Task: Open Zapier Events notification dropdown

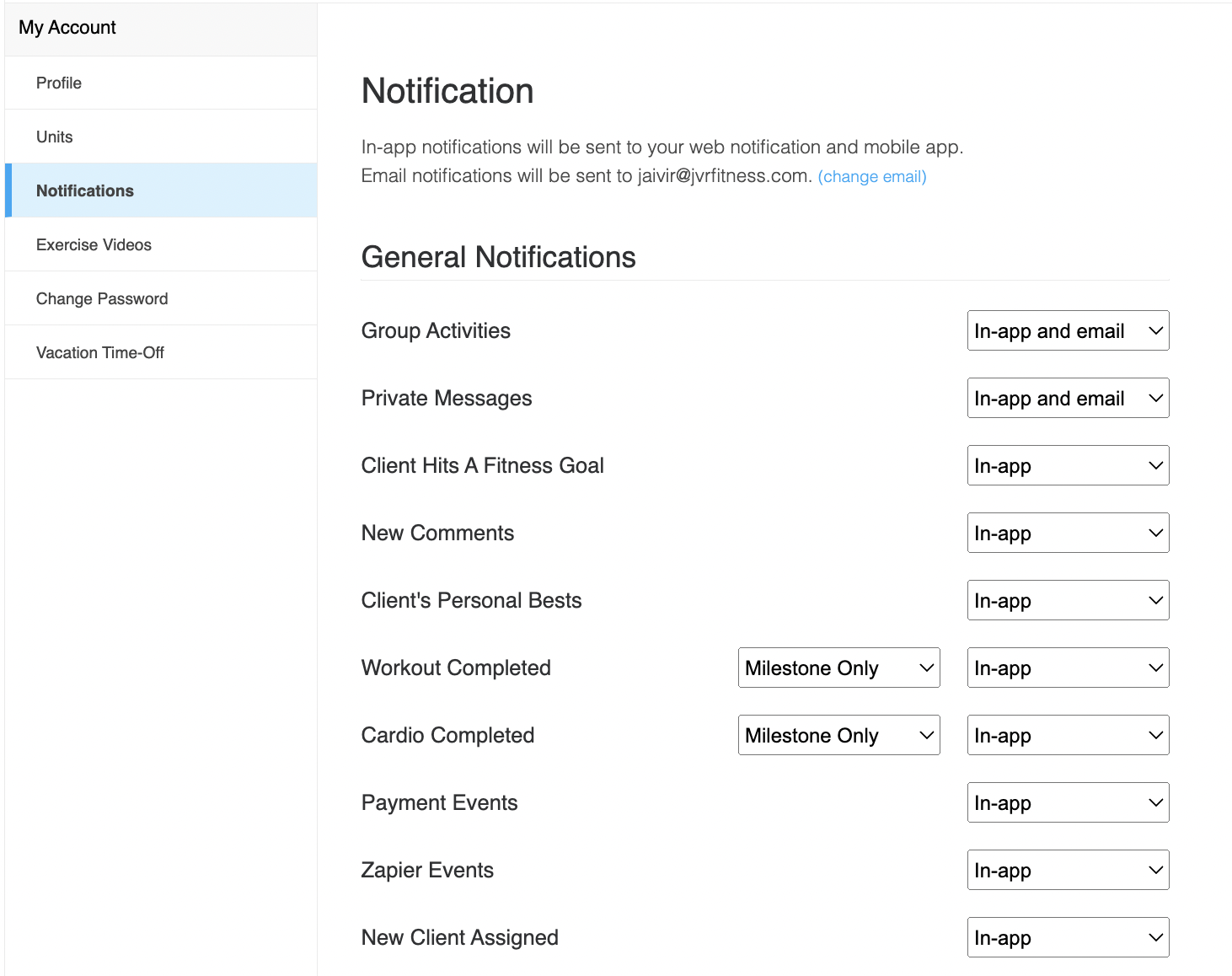Action: pos(1068,870)
